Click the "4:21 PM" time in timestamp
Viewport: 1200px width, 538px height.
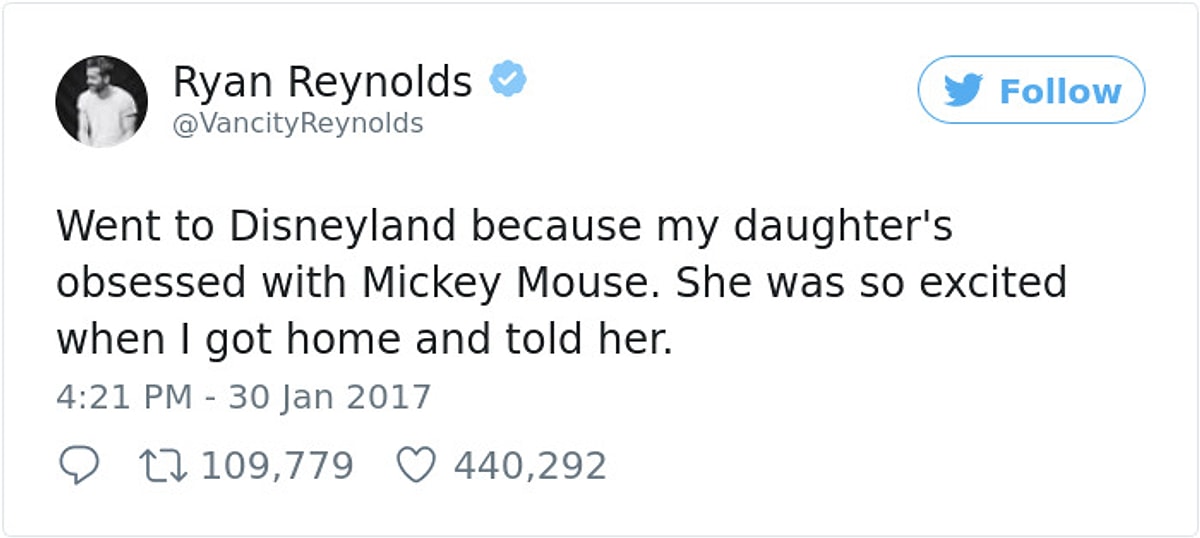tap(124, 397)
